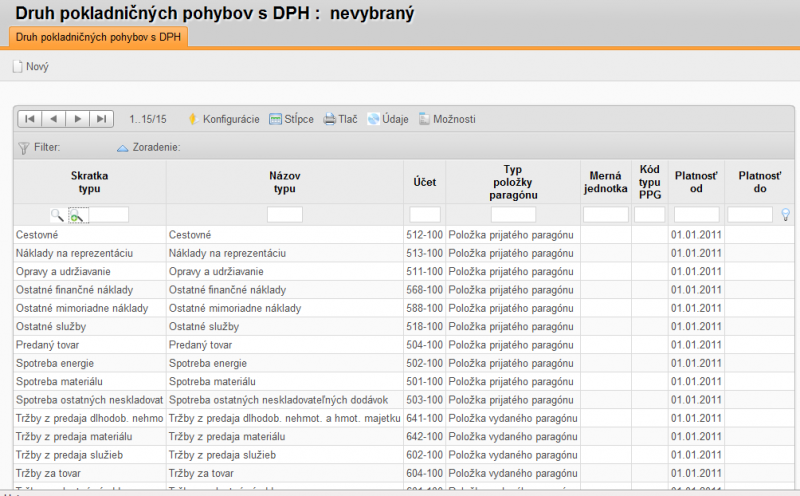The width and height of the screenshot is (800, 496).
Task: Click the Filter funnel icon
Action: point(23,148)
